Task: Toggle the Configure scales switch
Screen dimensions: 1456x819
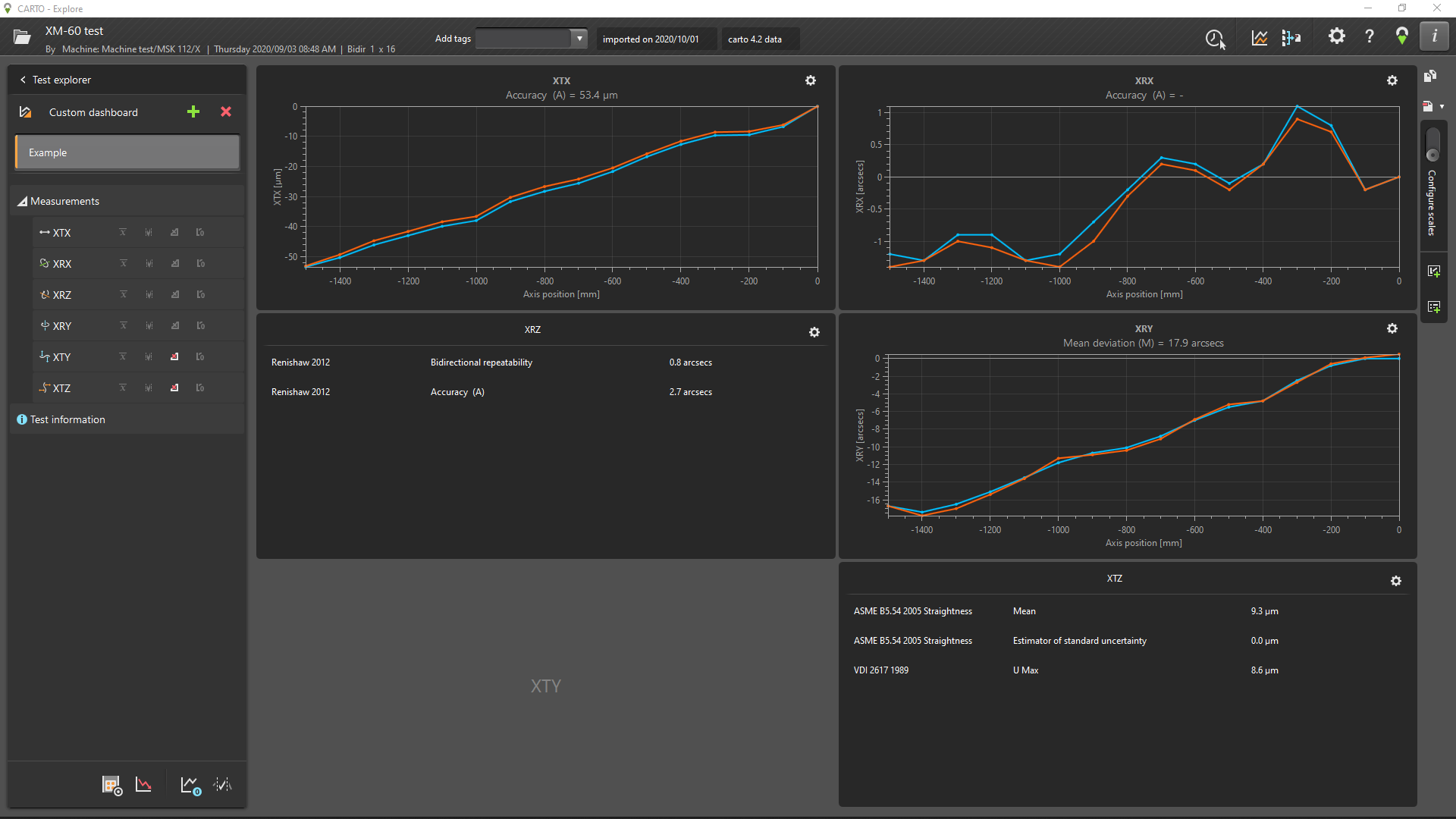Action: (x=1432, y=145)
